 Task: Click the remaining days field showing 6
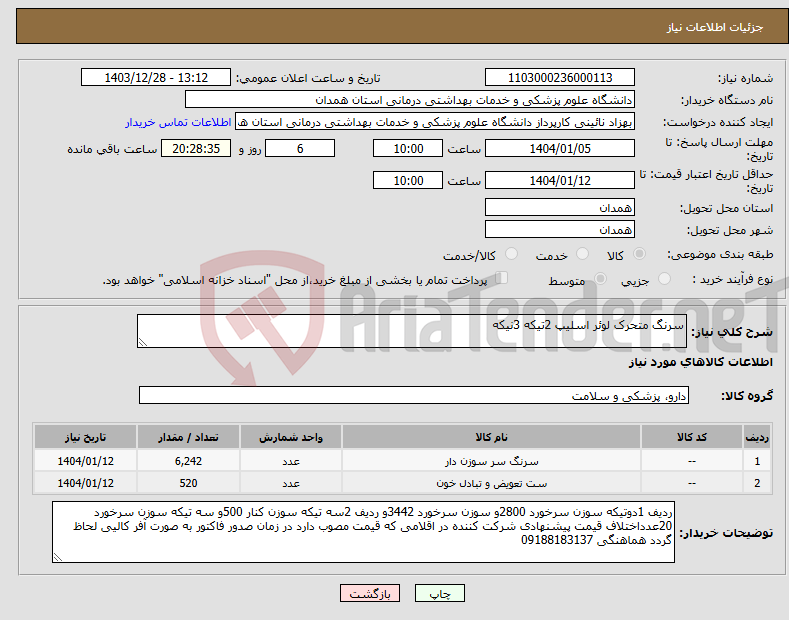pyautogui.click(x=300, y=148)
